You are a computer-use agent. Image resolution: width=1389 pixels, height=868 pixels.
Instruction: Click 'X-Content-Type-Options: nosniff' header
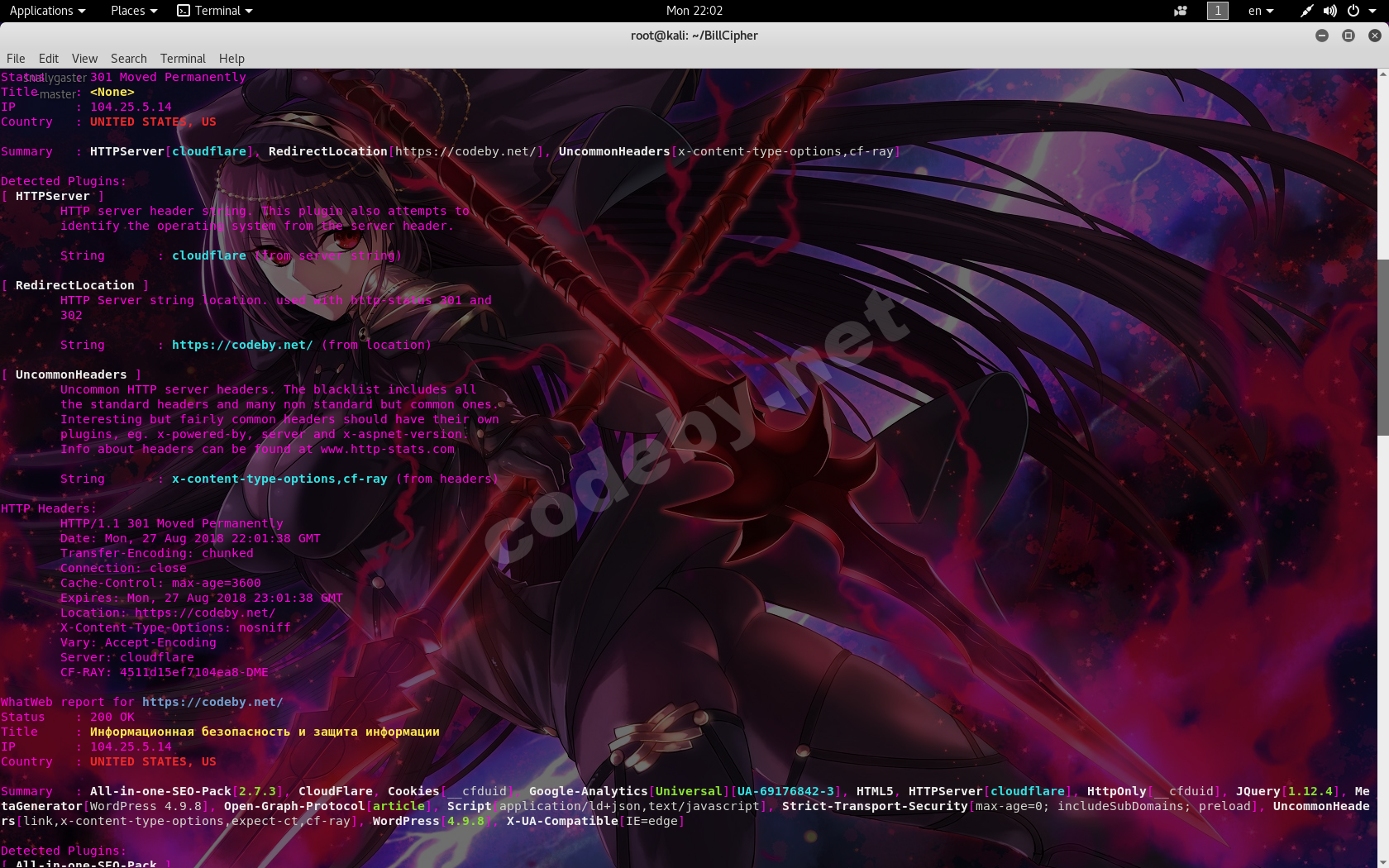175,627
